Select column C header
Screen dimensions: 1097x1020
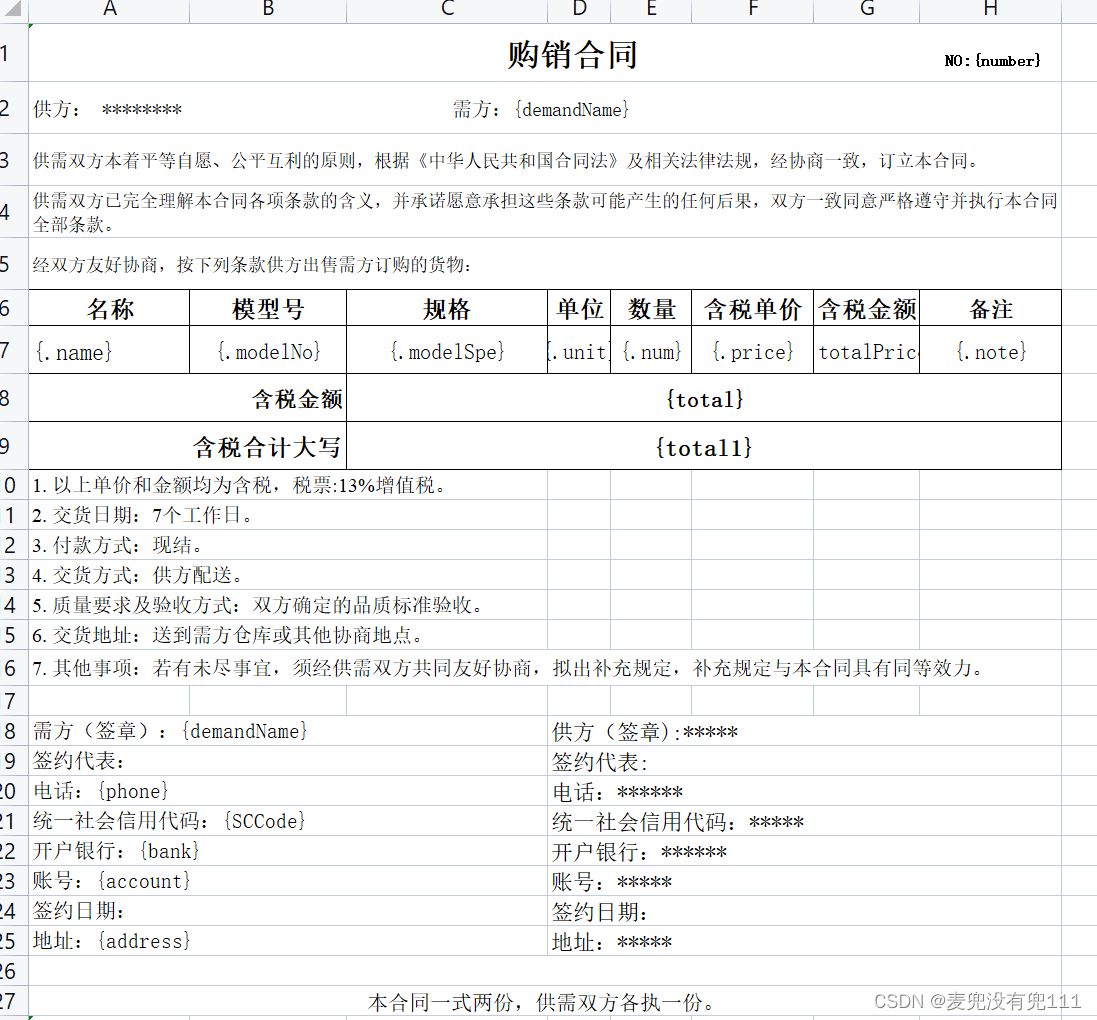447,10
